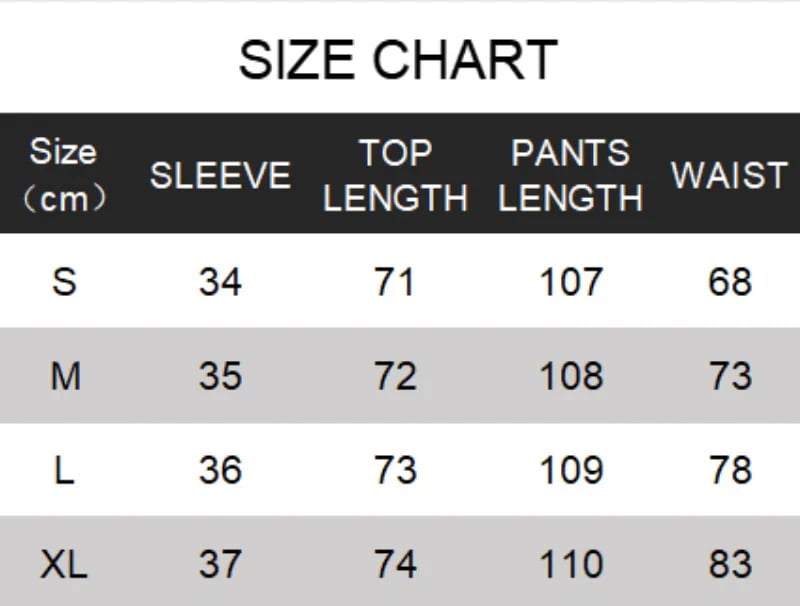
Task: Select the S size row label
Action: click(64, 282)
